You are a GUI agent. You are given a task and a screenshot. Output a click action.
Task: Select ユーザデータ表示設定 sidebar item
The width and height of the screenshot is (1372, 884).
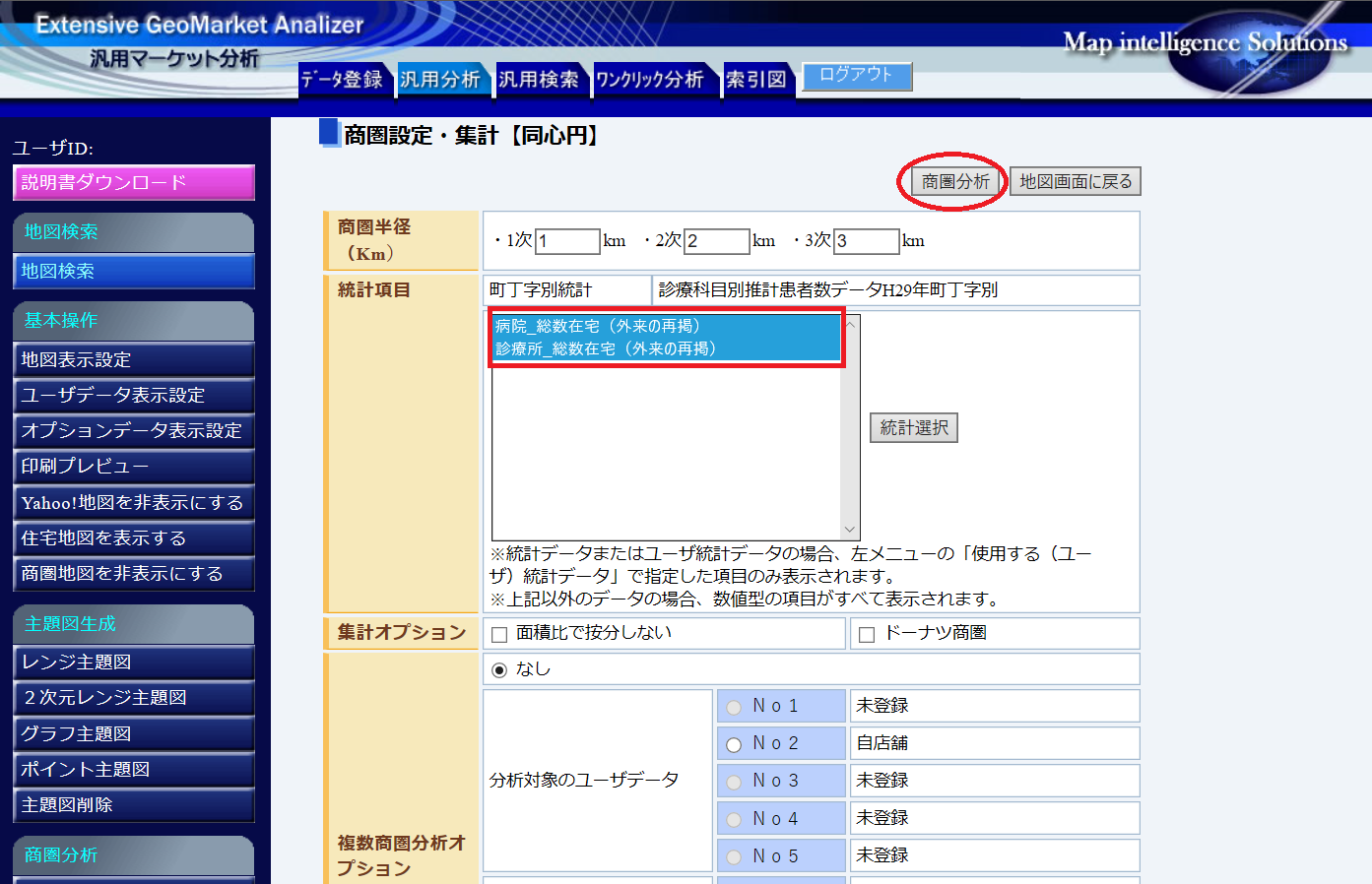click(134, 395)
